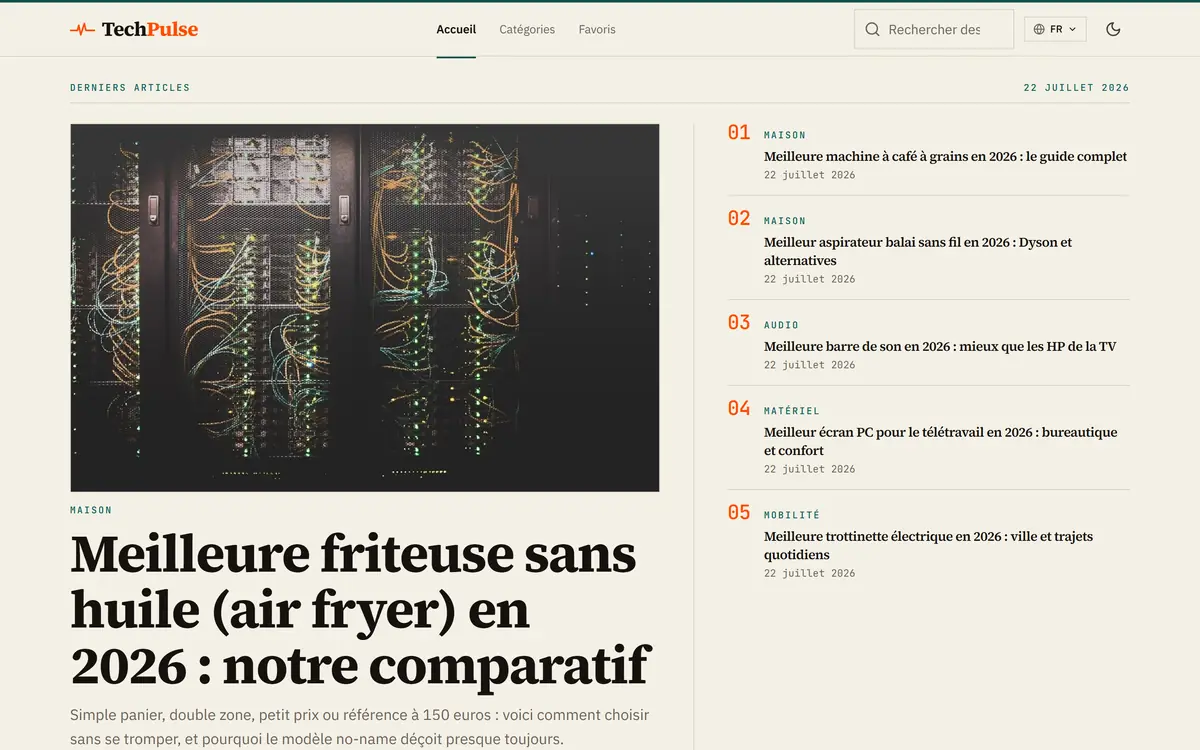Click the number 01 ranking marker
This screenshot has height=750, width=1200.
click(739, 132)
